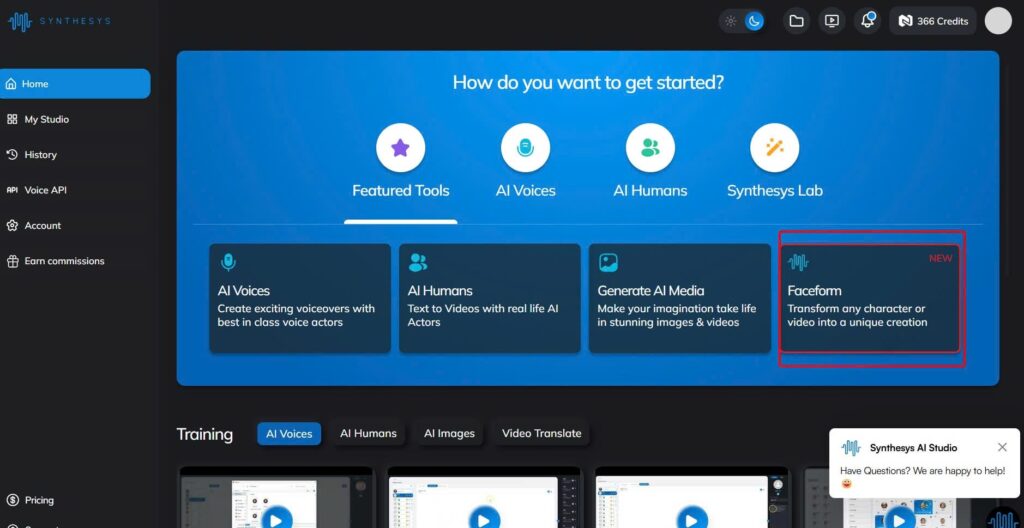Switch to dark mode moon icon
Screen dimensions: 1024x528
pos(754,21)
